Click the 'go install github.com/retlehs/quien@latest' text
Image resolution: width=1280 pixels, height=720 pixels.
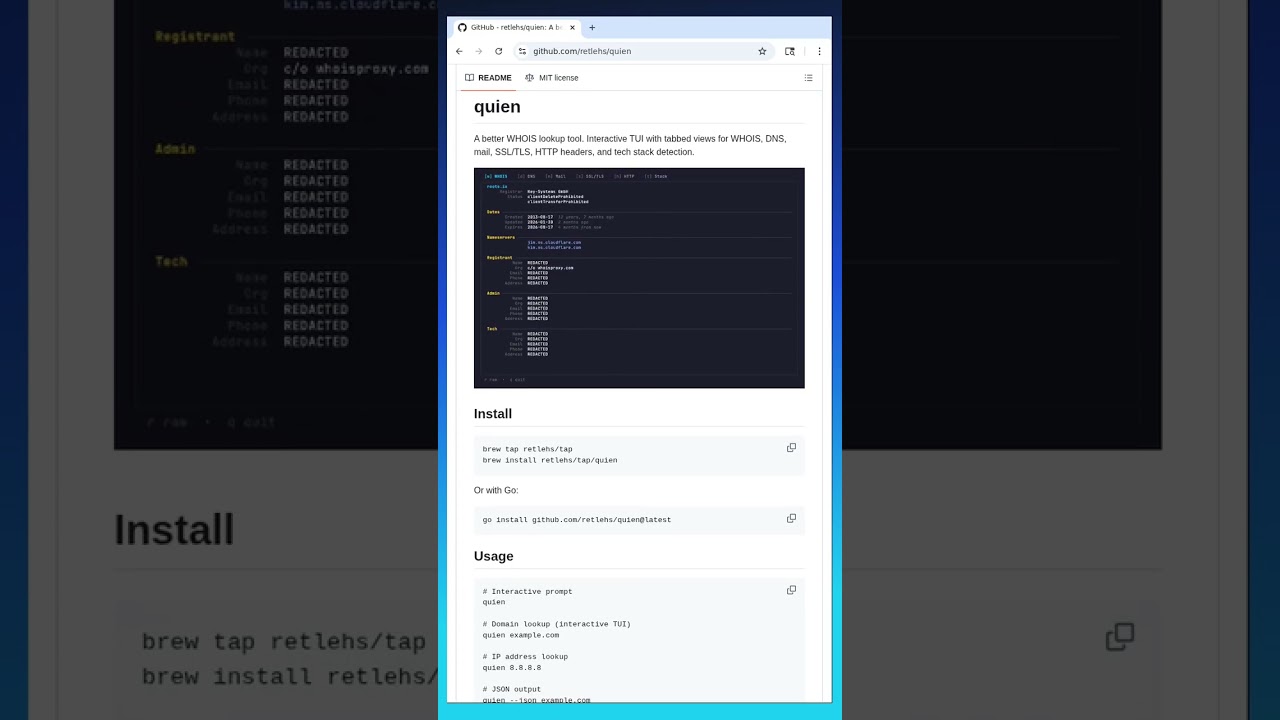577,520
